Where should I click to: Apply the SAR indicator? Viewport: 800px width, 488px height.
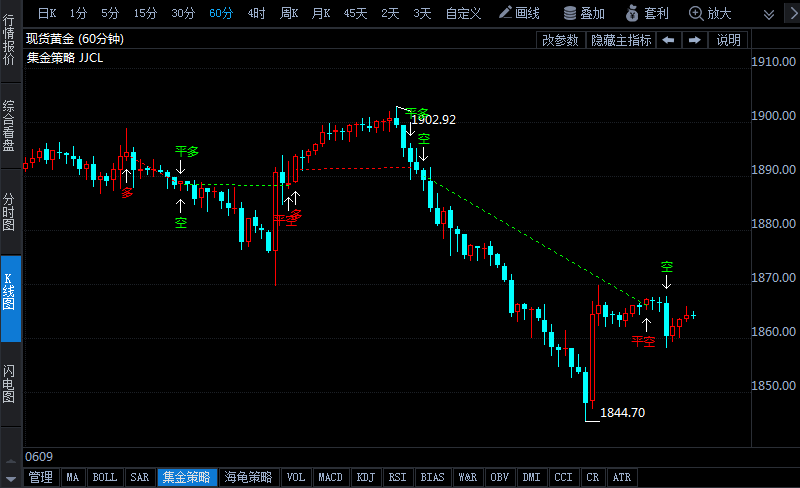139,477
